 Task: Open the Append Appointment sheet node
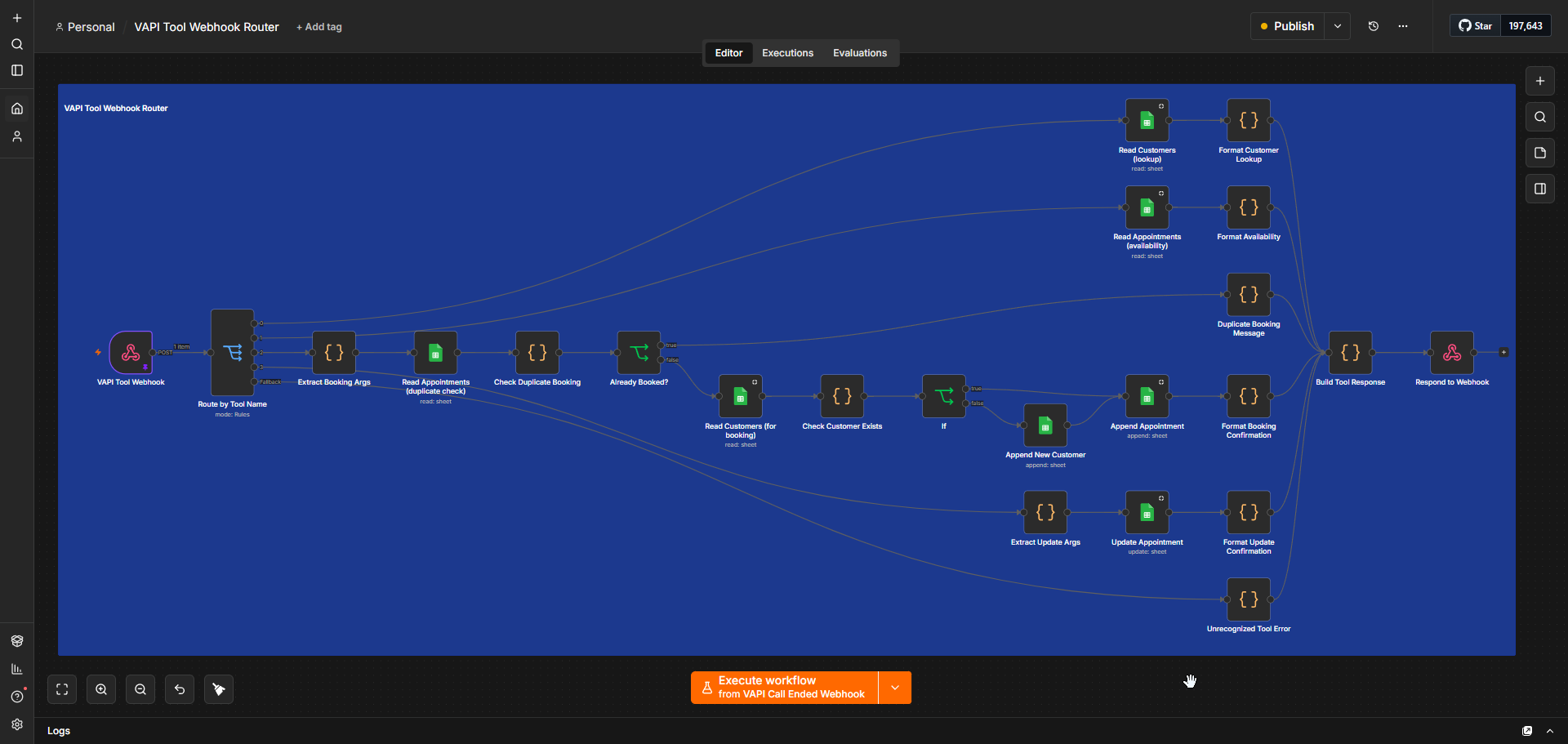[1147, 396]
